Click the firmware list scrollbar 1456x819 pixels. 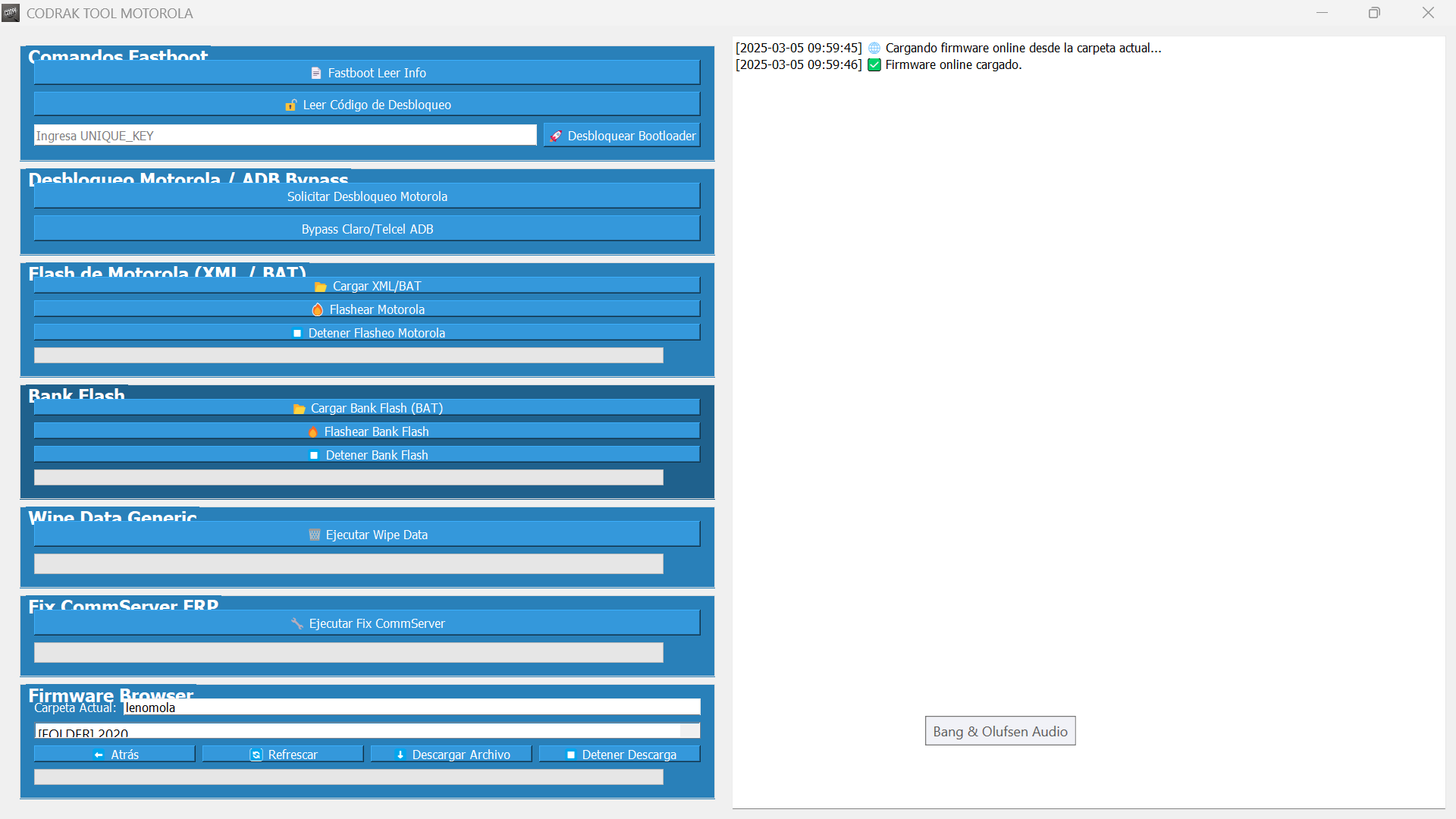[x=690, y=731]
